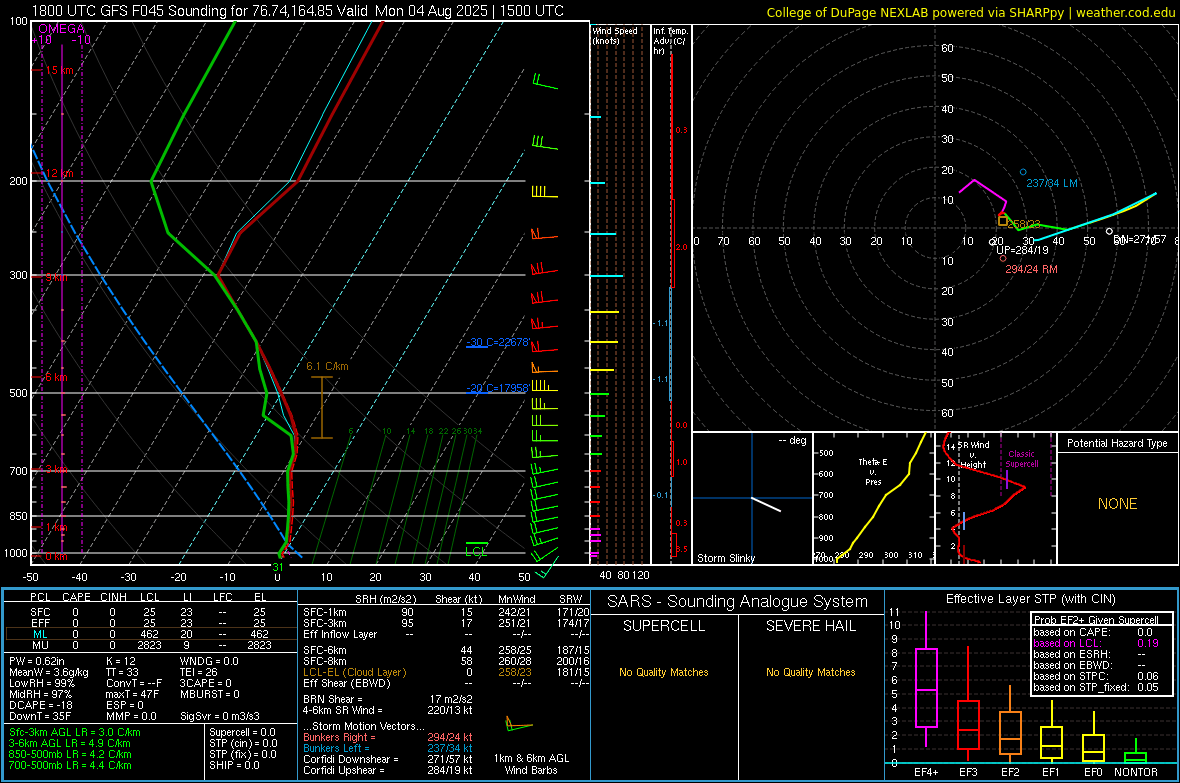Click the LowRH = 99% value
Screen dimensions: 1180x783
(42, 683)
